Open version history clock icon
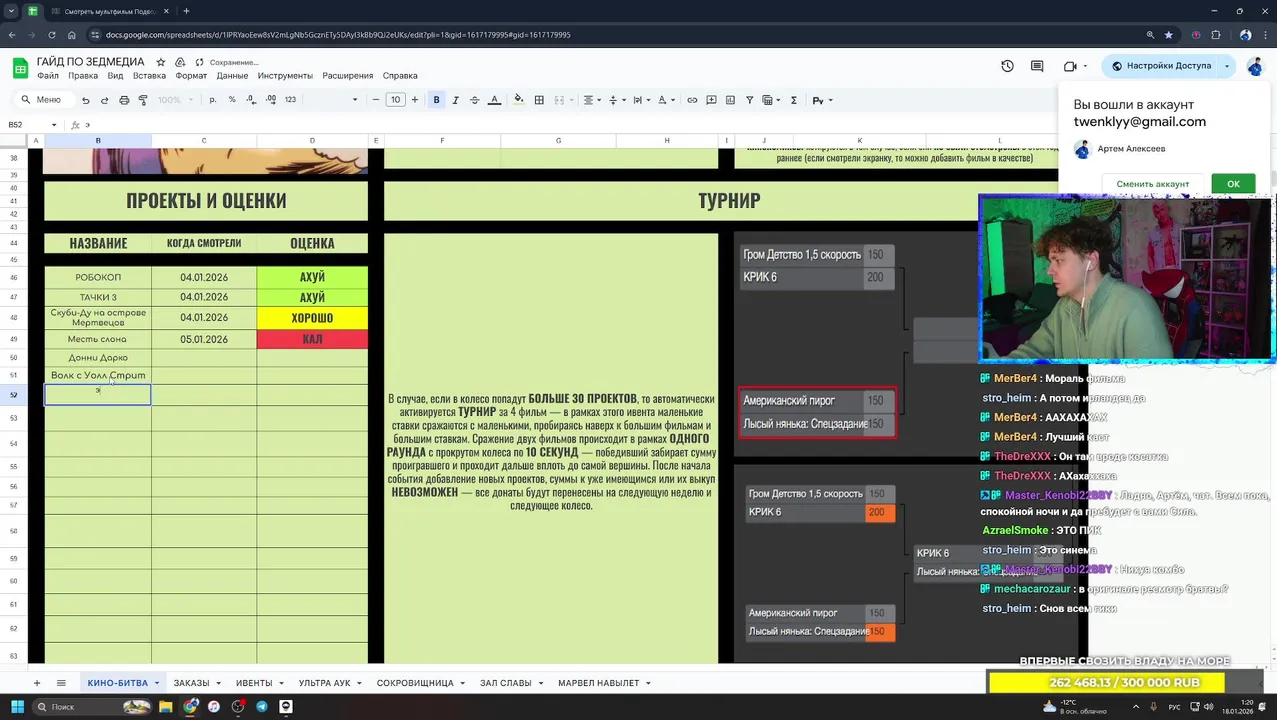Image resolution: width=1277 pixels, height=720 pixels. coord(1007,66)
